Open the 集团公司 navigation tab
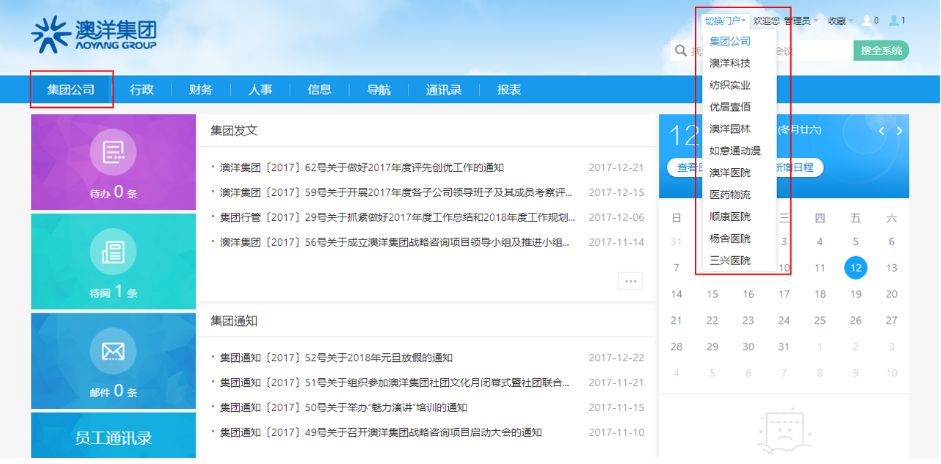This screenshot has width=941, height=464. [71, 90]
